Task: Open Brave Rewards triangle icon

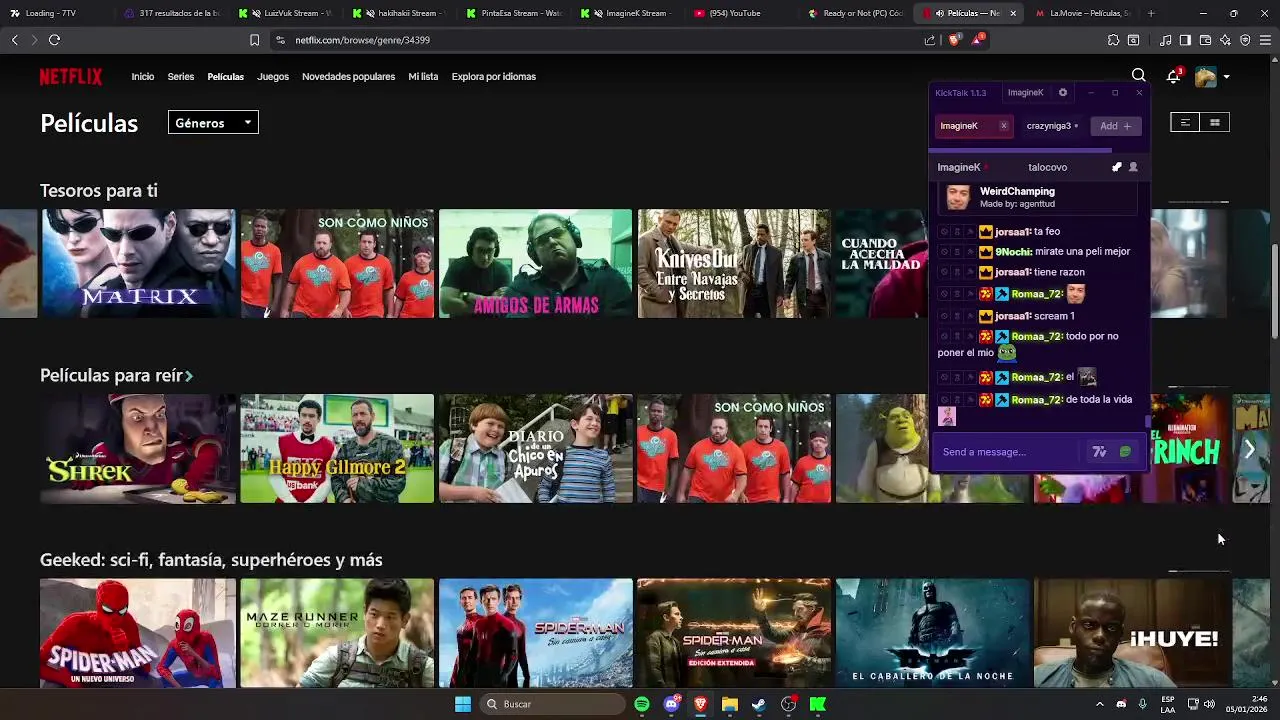Action: (x=978, y=40)
